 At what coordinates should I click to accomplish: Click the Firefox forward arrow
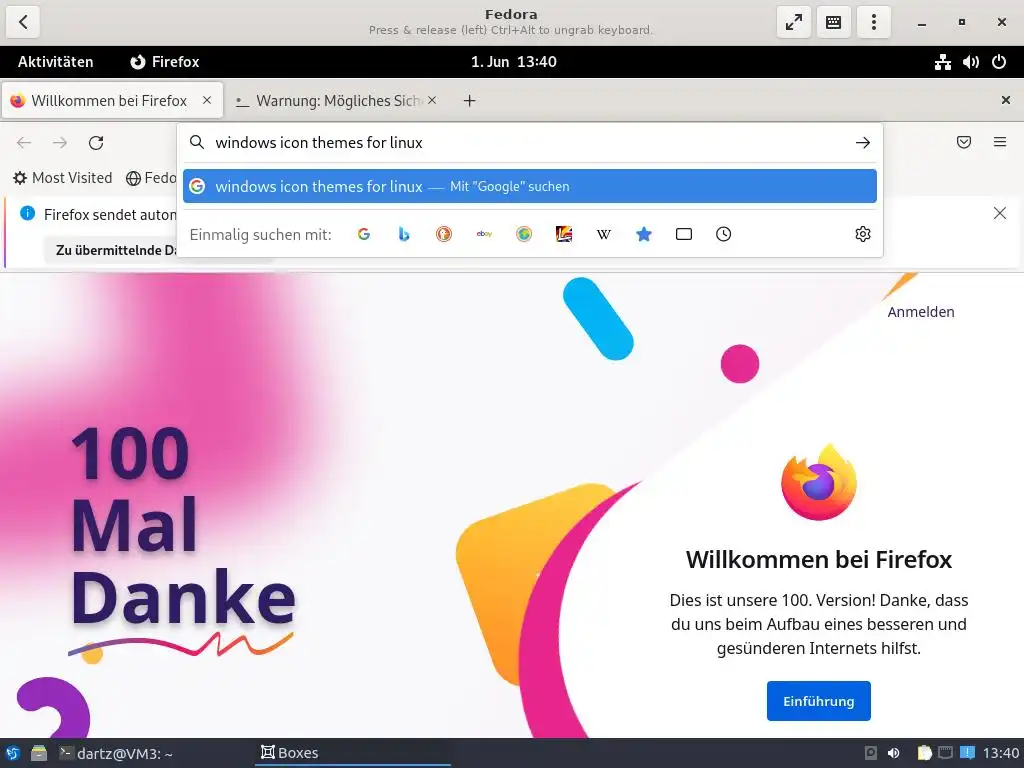point(60,142)
